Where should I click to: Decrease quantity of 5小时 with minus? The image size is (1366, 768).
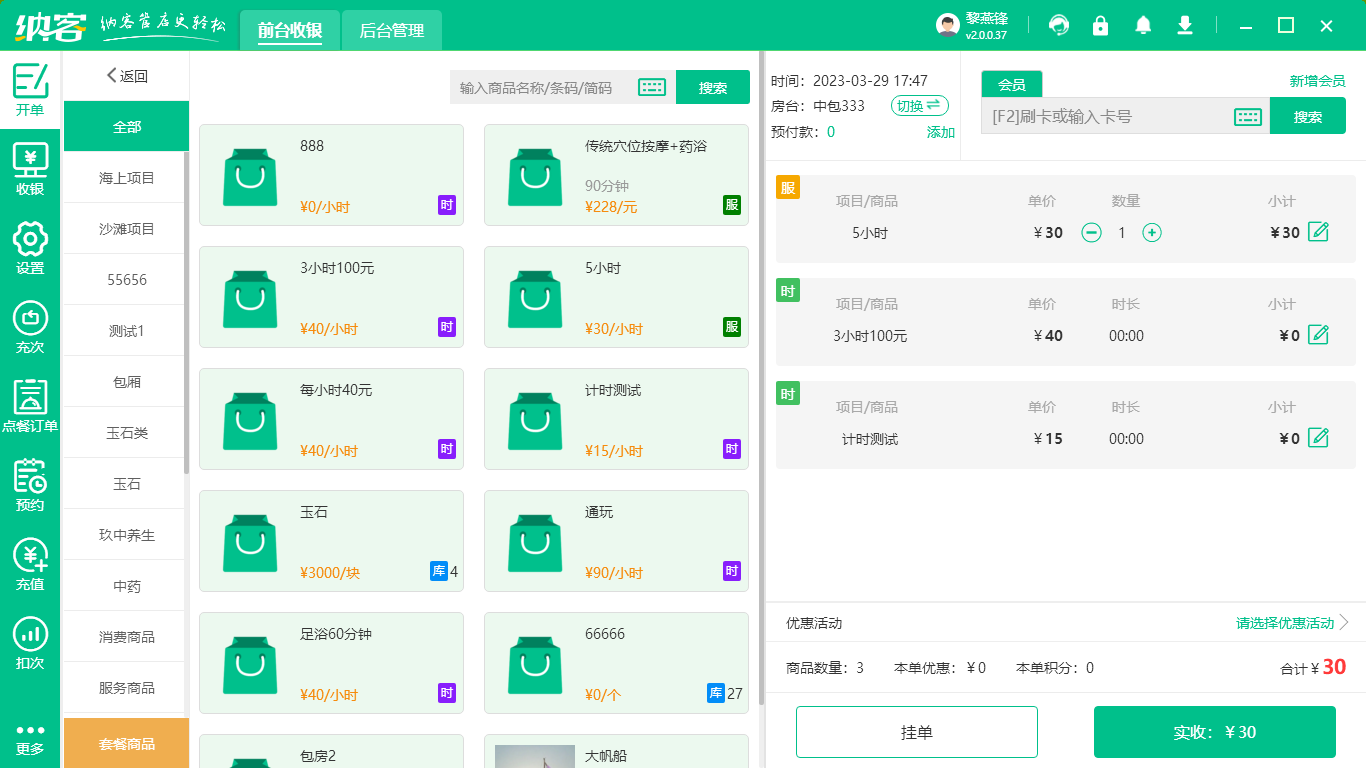point(1092,233)
